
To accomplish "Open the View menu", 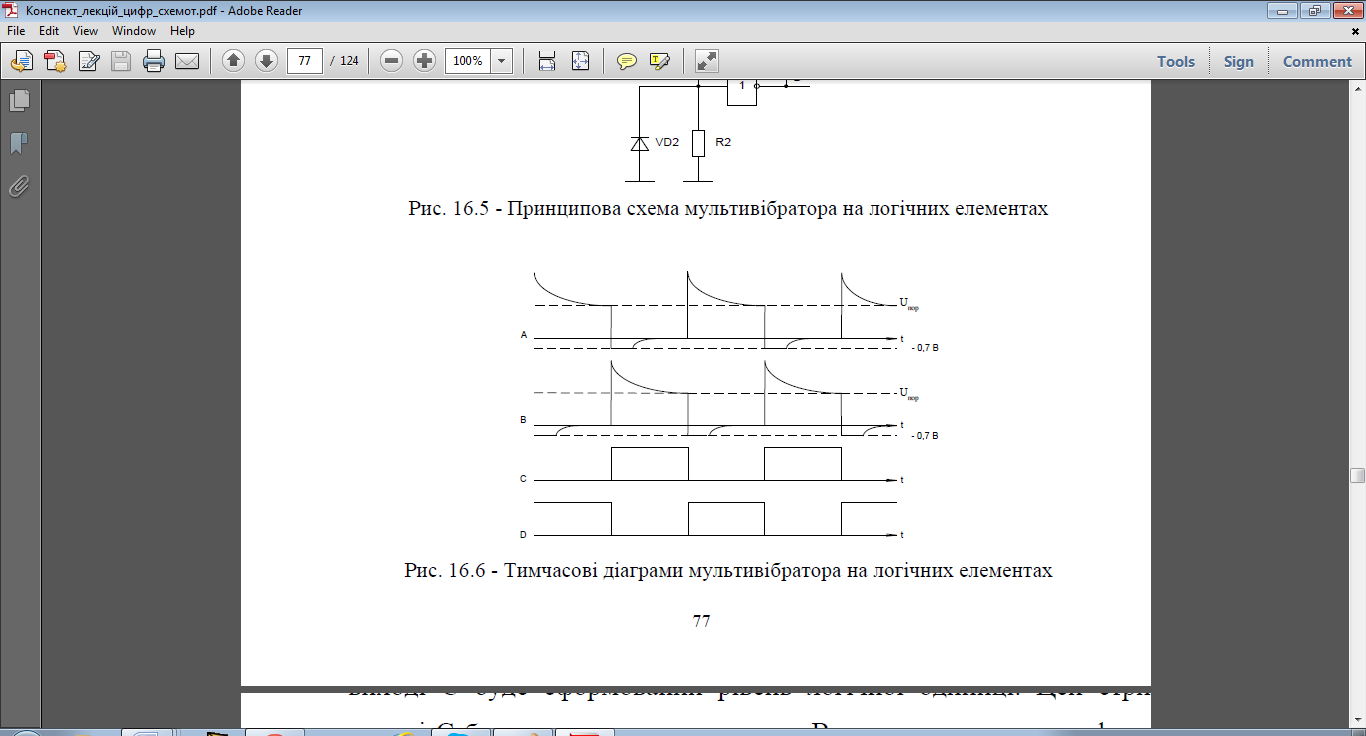I will (85, 31).
